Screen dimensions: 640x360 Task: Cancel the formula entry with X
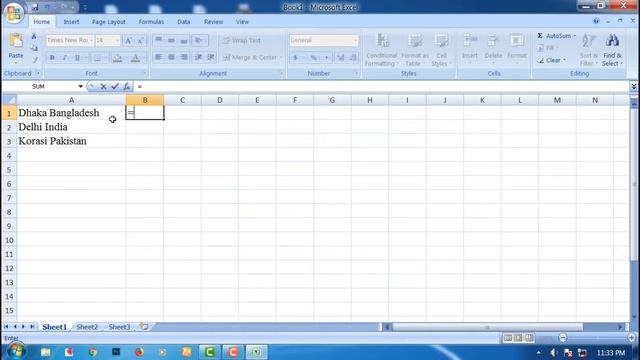103,87
